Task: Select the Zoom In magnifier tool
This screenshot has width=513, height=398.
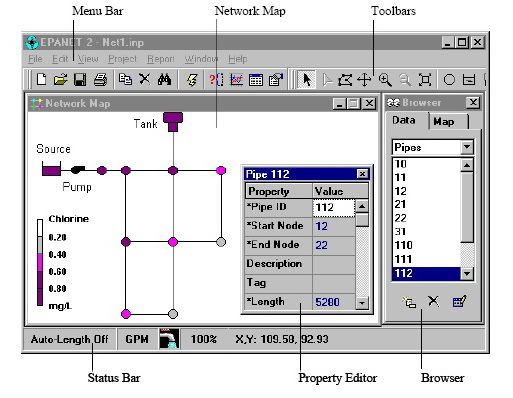Action: click(x=385, y=80)
